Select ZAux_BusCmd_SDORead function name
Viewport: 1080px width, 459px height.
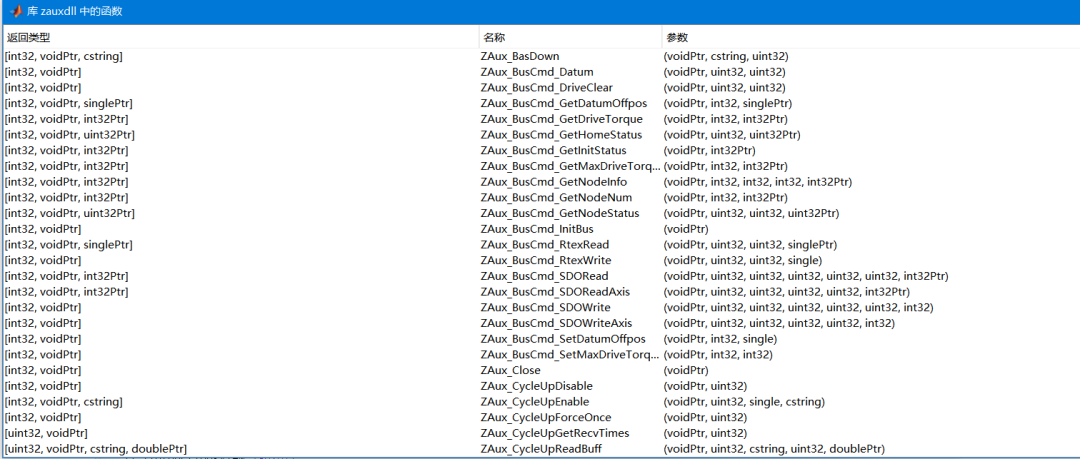click(545, 276)
